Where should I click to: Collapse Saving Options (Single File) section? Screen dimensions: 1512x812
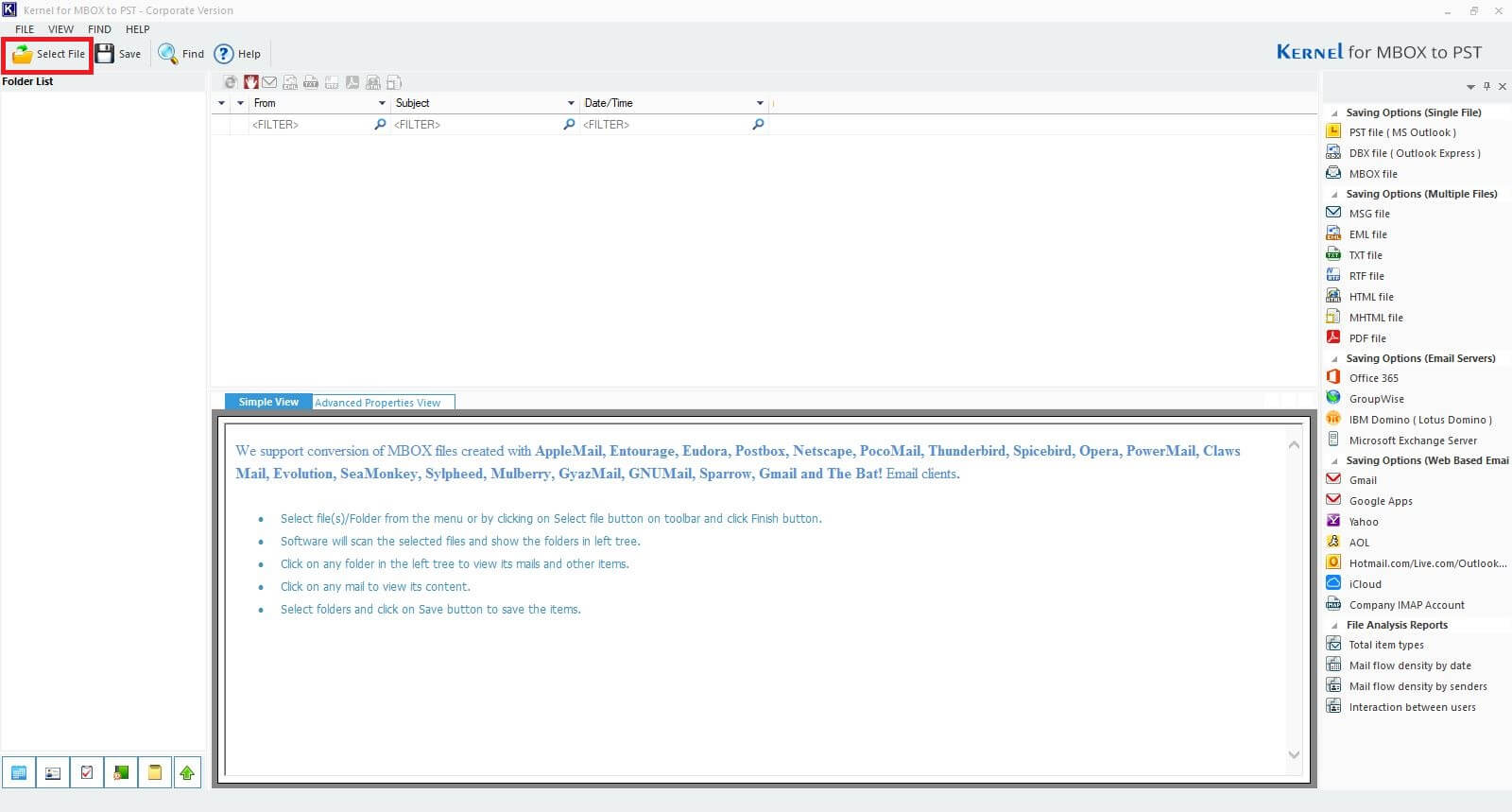coord(1334,112)
